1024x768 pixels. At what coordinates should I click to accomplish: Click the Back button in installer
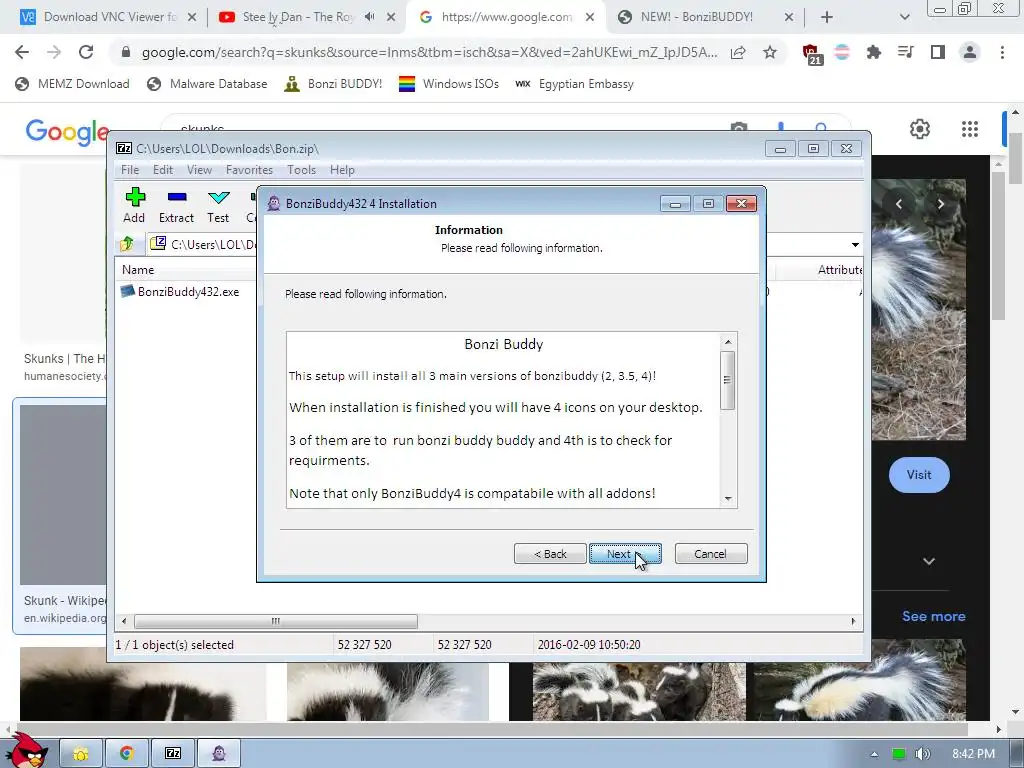(x=550, y=554)
